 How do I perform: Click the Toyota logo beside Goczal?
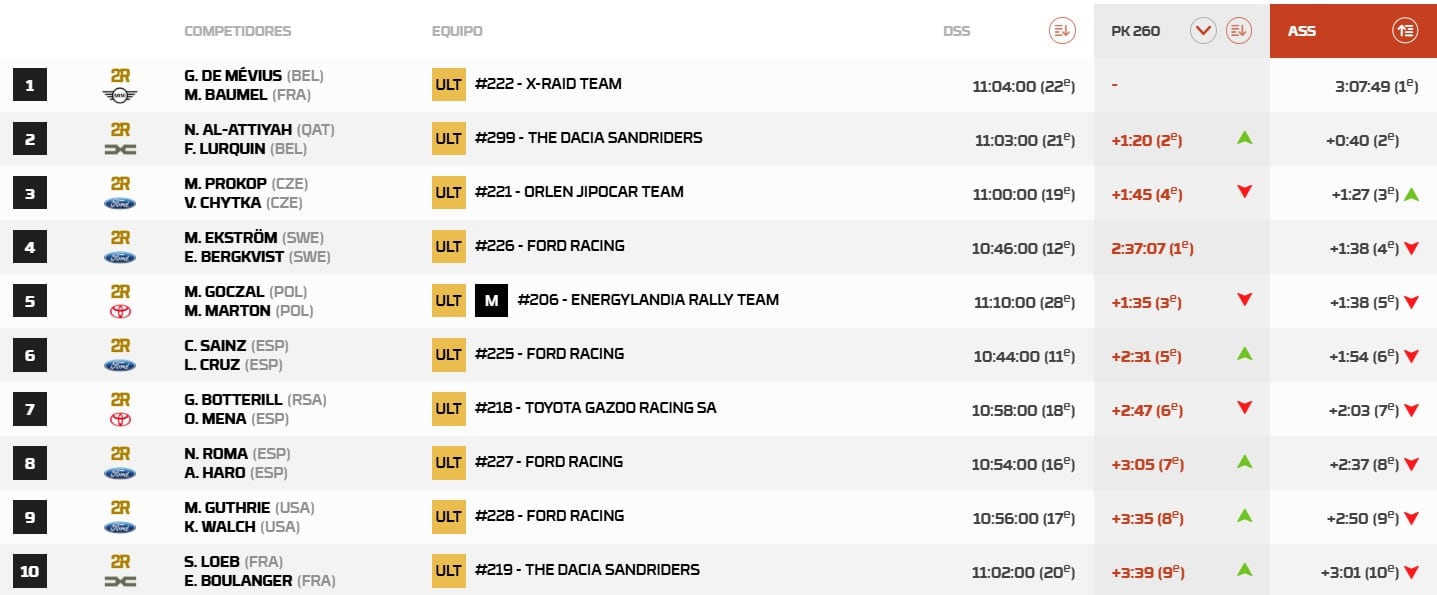(120, 311)
